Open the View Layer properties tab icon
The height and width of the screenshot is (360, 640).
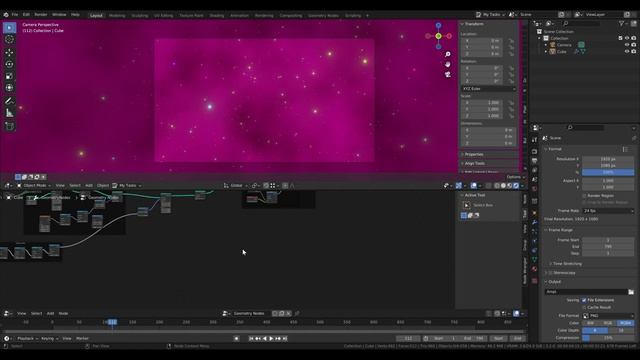[534, 170]
